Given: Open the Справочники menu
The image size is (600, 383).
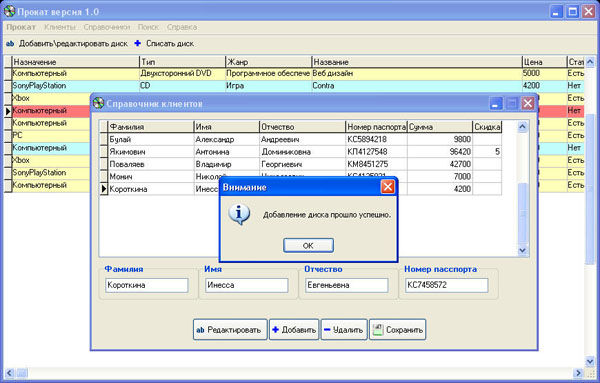Looking at the screenshot, I should pos(107,27).
